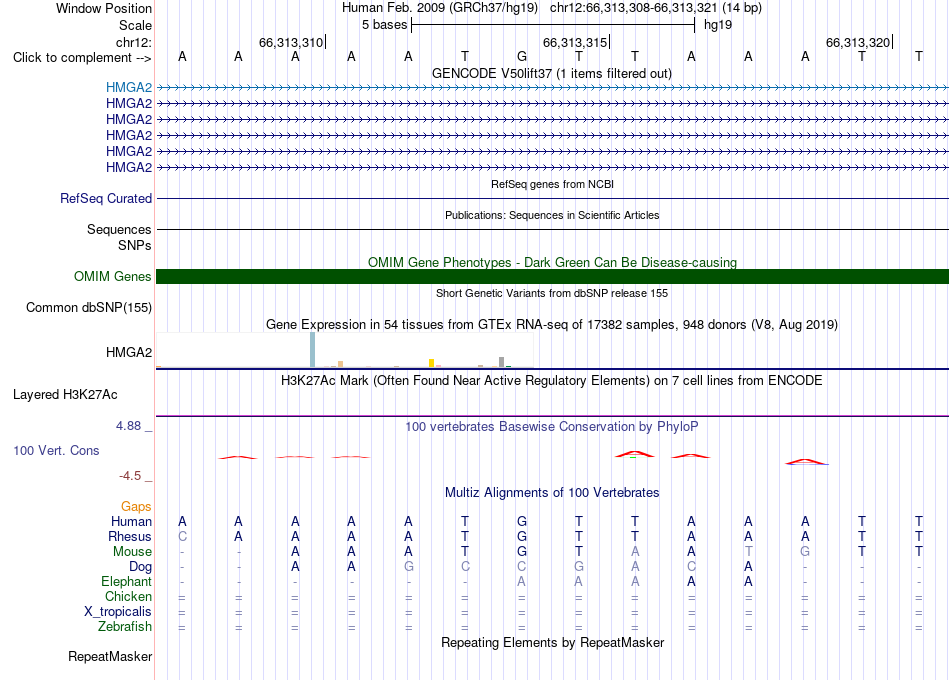
Task: Select the dark green OMIM gene bar
Action: [x=552, y=276]
